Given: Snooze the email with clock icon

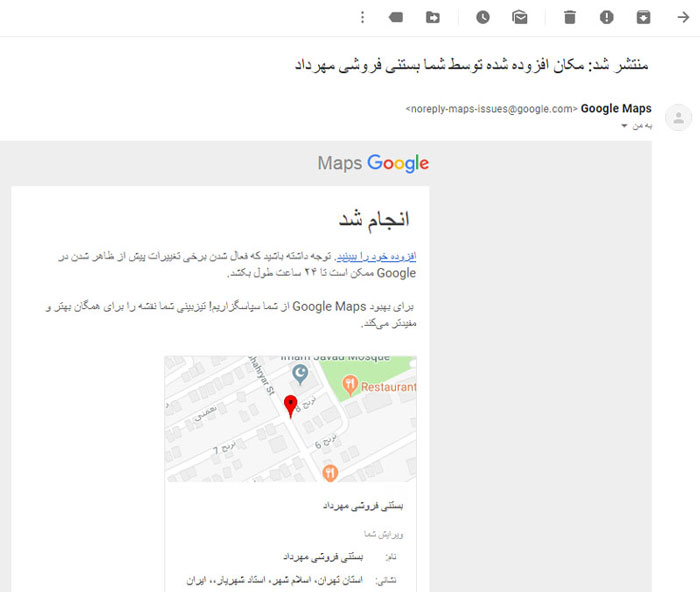Looking at the screenshot, I should (483, 17).
